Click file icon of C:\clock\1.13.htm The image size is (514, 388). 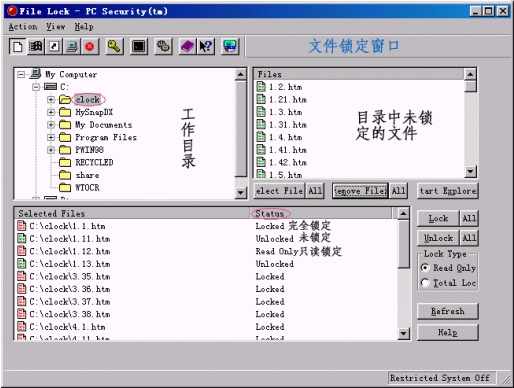[22, 264]
